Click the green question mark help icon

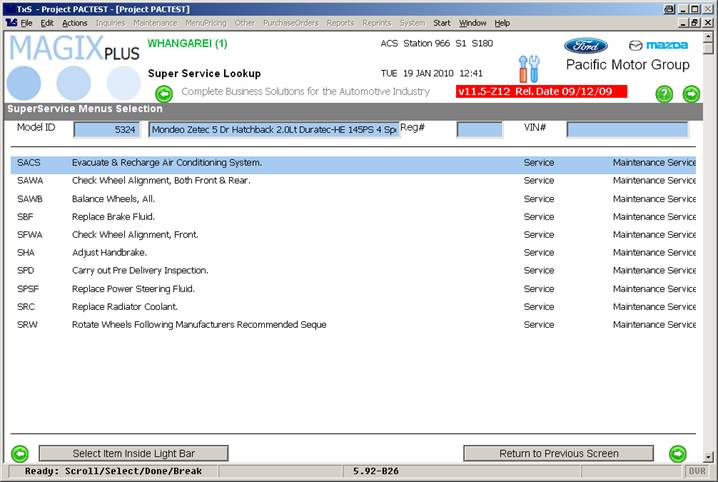click(x=664, y=94)
